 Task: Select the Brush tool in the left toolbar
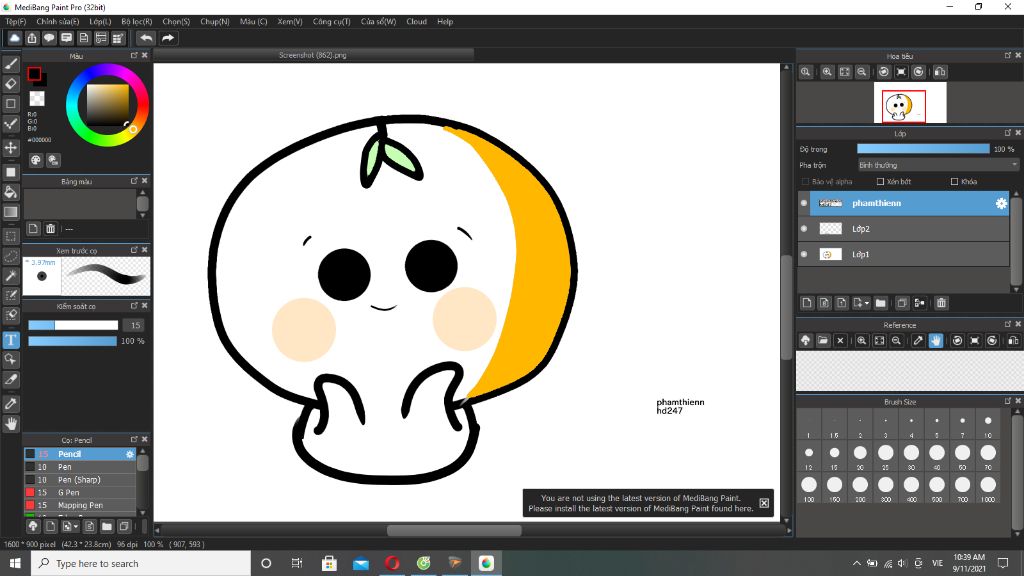pyautogui.click(x=11, y=64)
